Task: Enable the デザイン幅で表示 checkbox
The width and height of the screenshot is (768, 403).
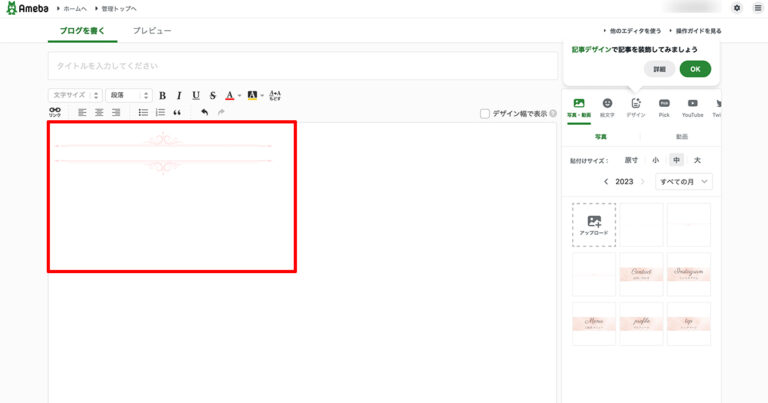Action: coord(485,114)
